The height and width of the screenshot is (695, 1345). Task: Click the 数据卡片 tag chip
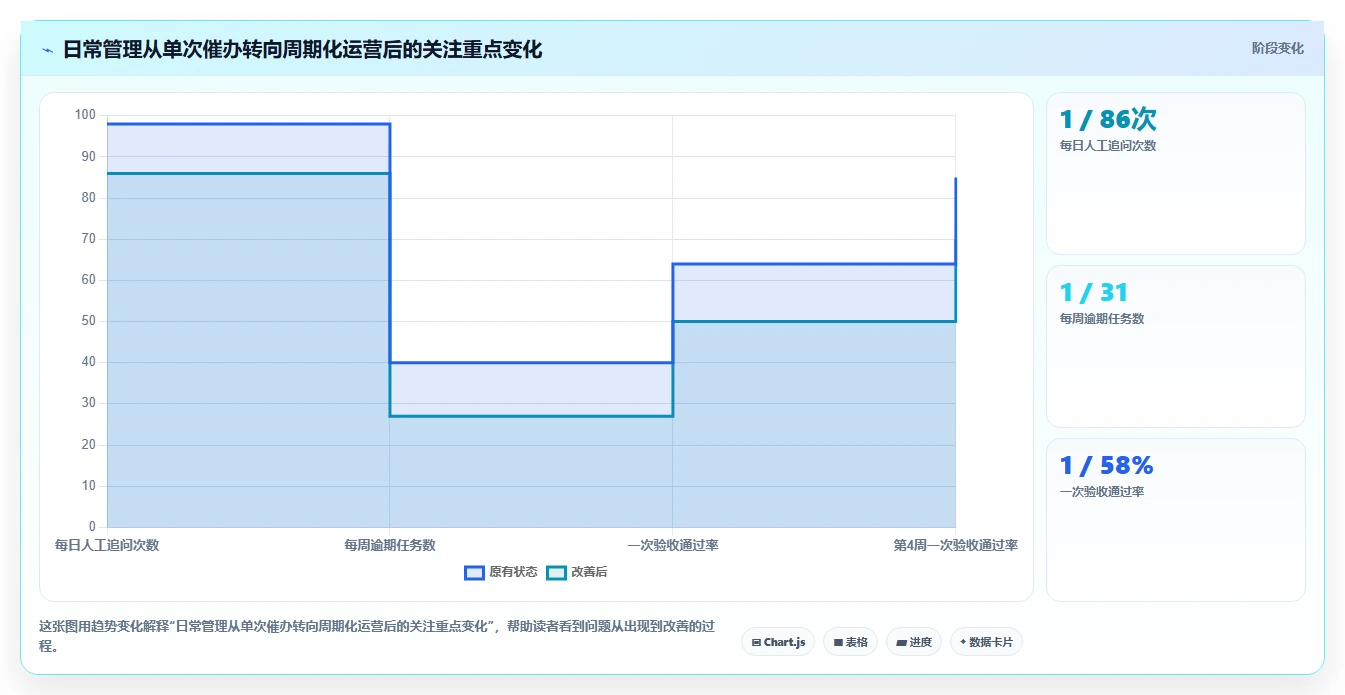pyautogui.click(x=986, y=642)
